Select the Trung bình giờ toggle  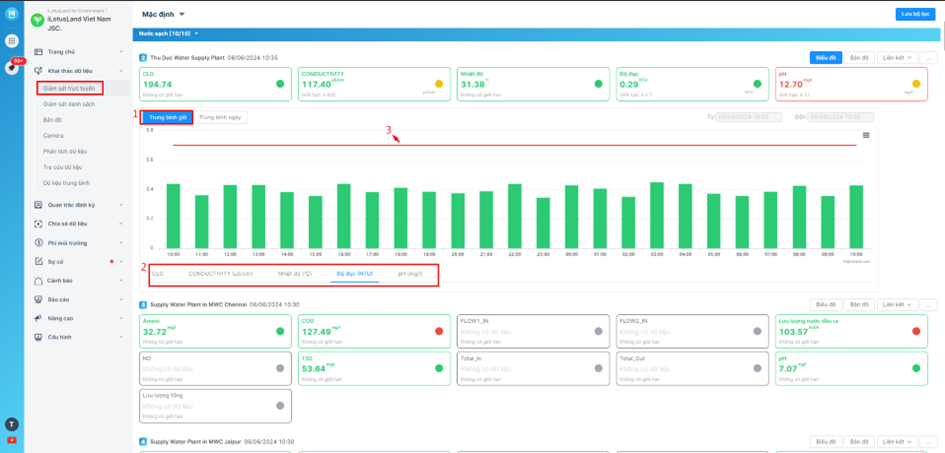168,117
